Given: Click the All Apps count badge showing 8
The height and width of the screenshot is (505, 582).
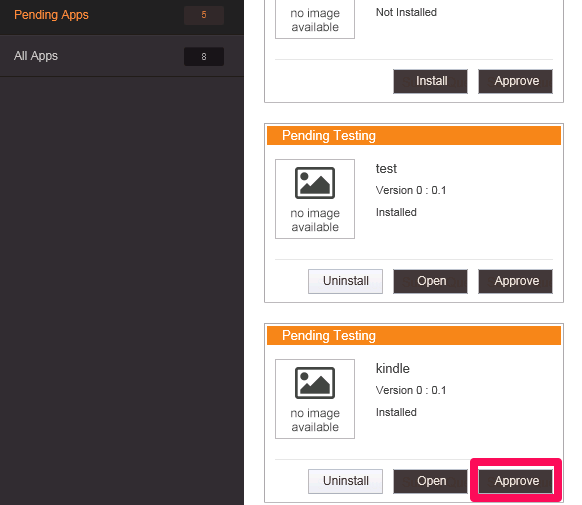Looking at the screenshot, I should pos(204,56).
